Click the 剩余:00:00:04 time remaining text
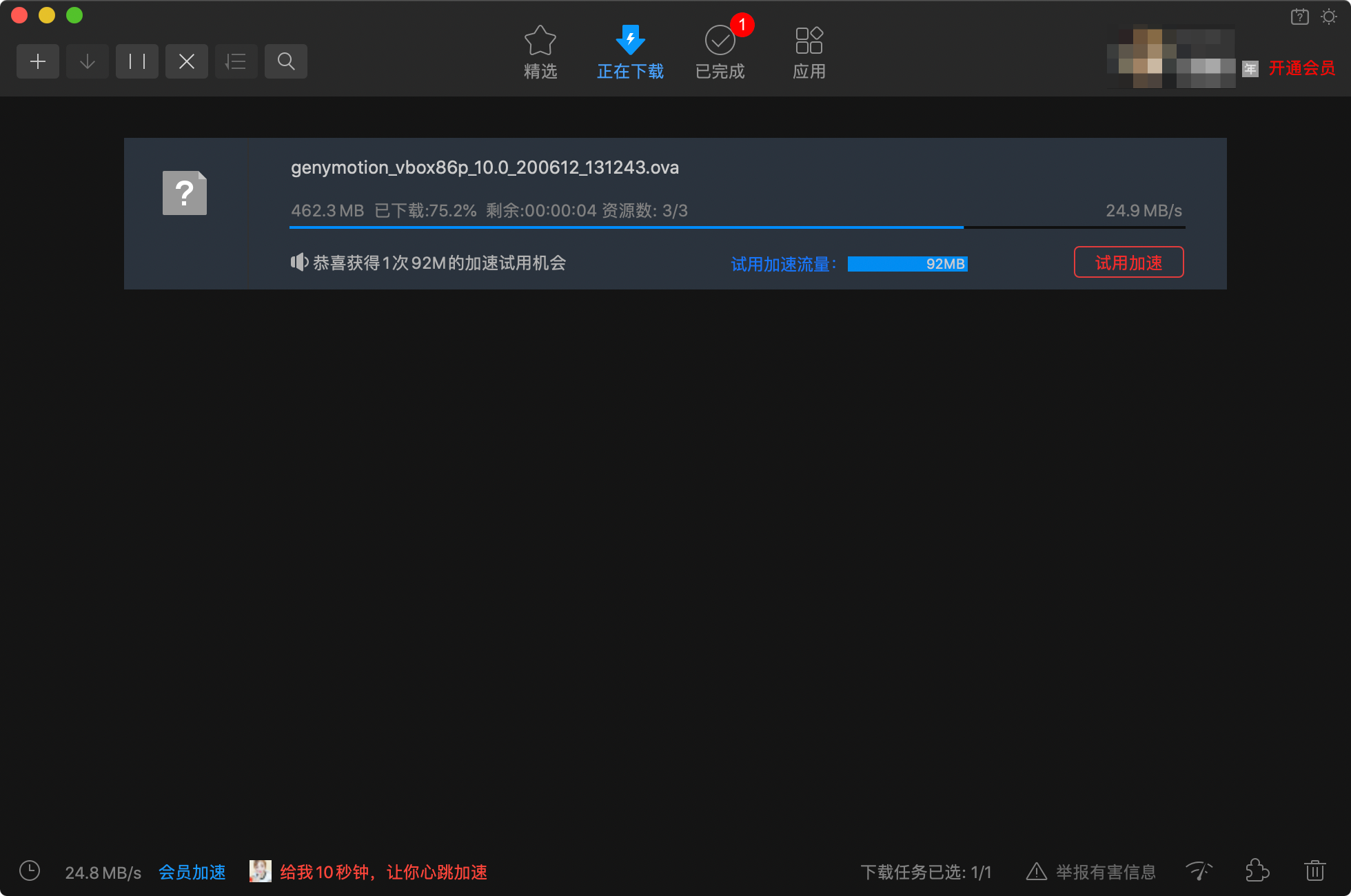 tap(541, 211)
